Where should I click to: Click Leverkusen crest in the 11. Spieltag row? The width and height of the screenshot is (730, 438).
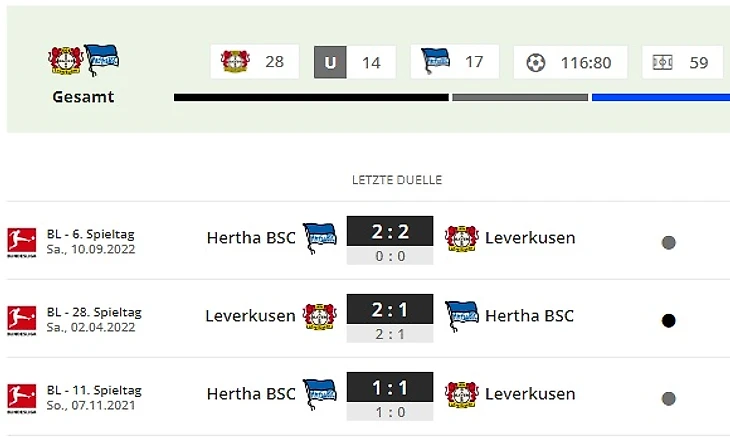461,394
